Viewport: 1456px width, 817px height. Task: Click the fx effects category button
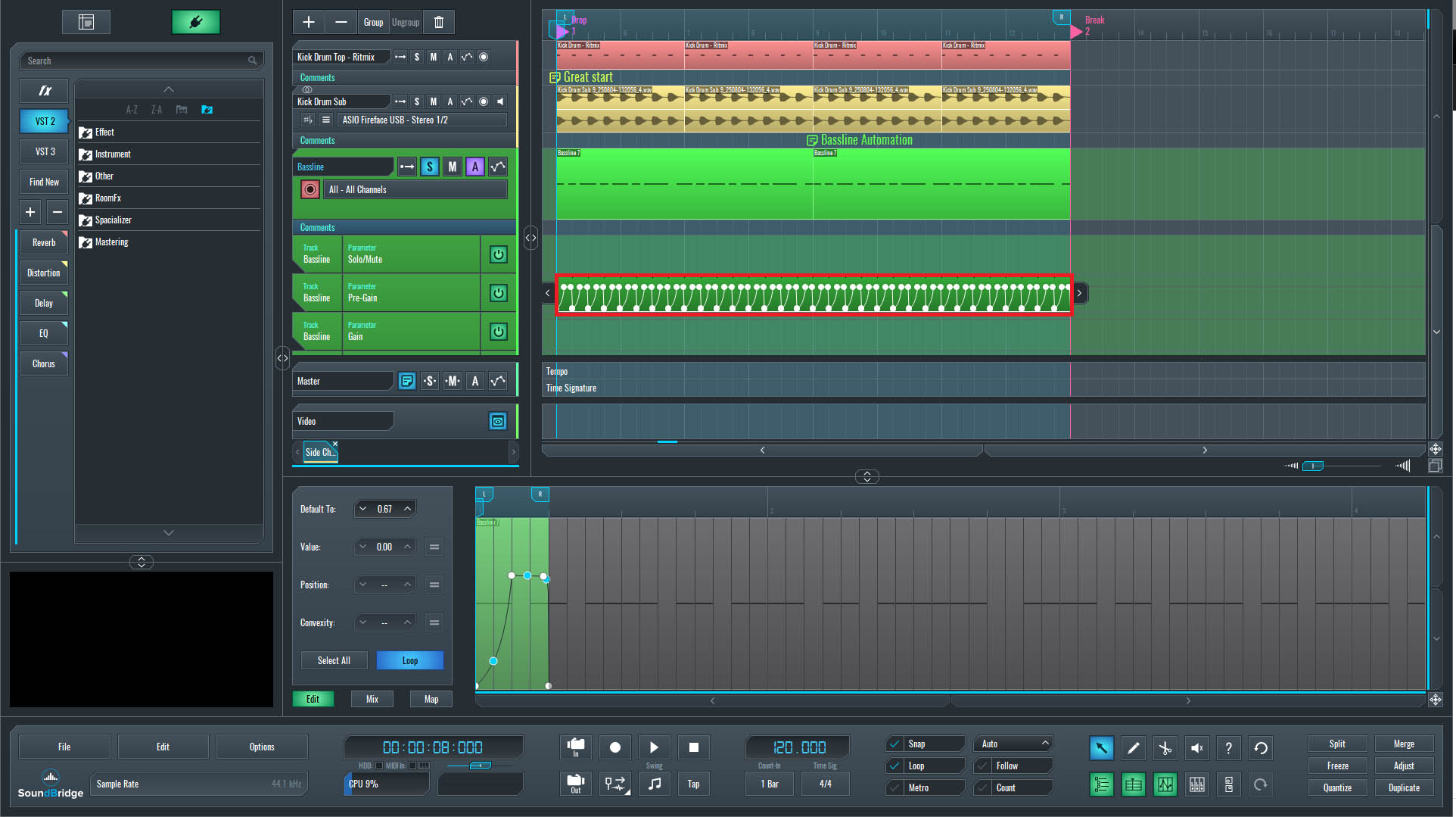(45, 91)
